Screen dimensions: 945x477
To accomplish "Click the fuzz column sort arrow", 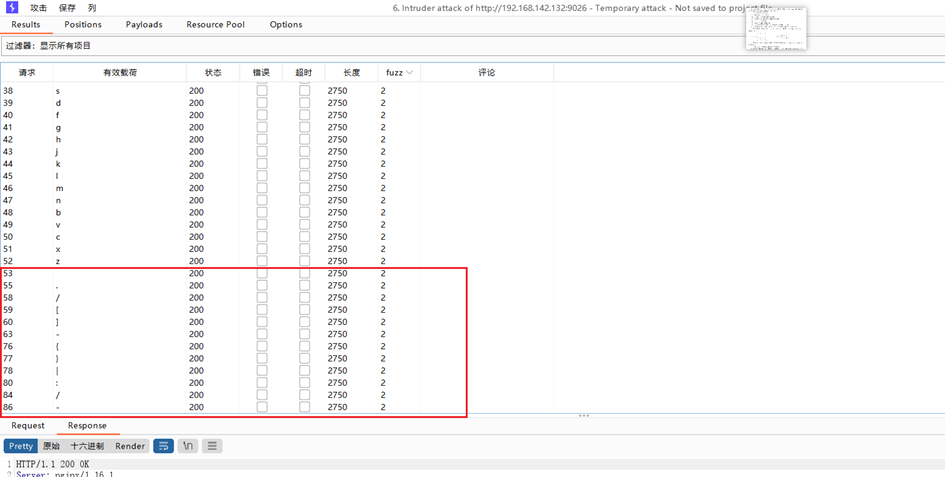I will tap(410, 72).
